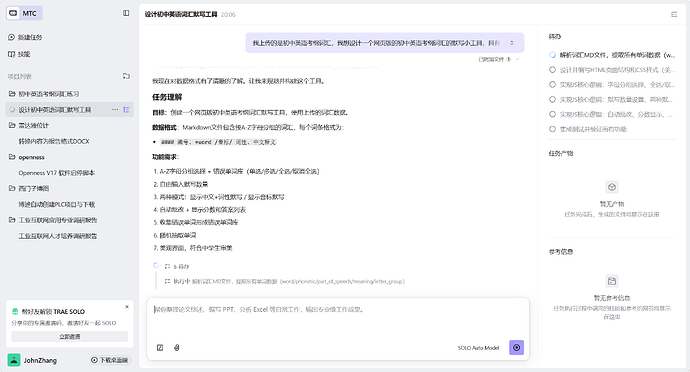Expand the uploaded file indicator under message
The height and width of the screenshot is (372, 690).
pos(498,59)
